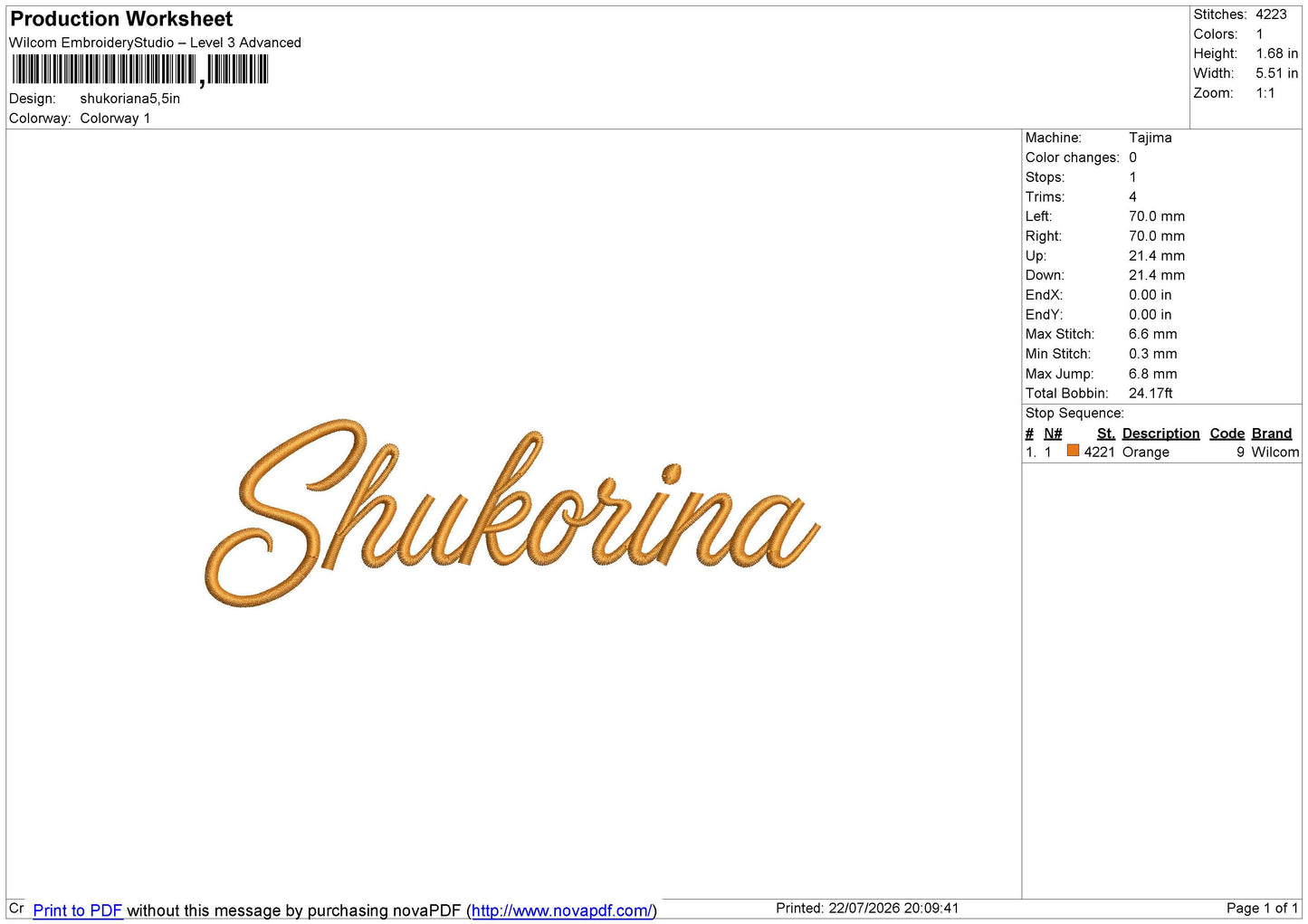Click the printed date '22/07/2026 20:09:41'
Image resolution: width=1308 pixels, height=924 pixels.
(893, 909)
